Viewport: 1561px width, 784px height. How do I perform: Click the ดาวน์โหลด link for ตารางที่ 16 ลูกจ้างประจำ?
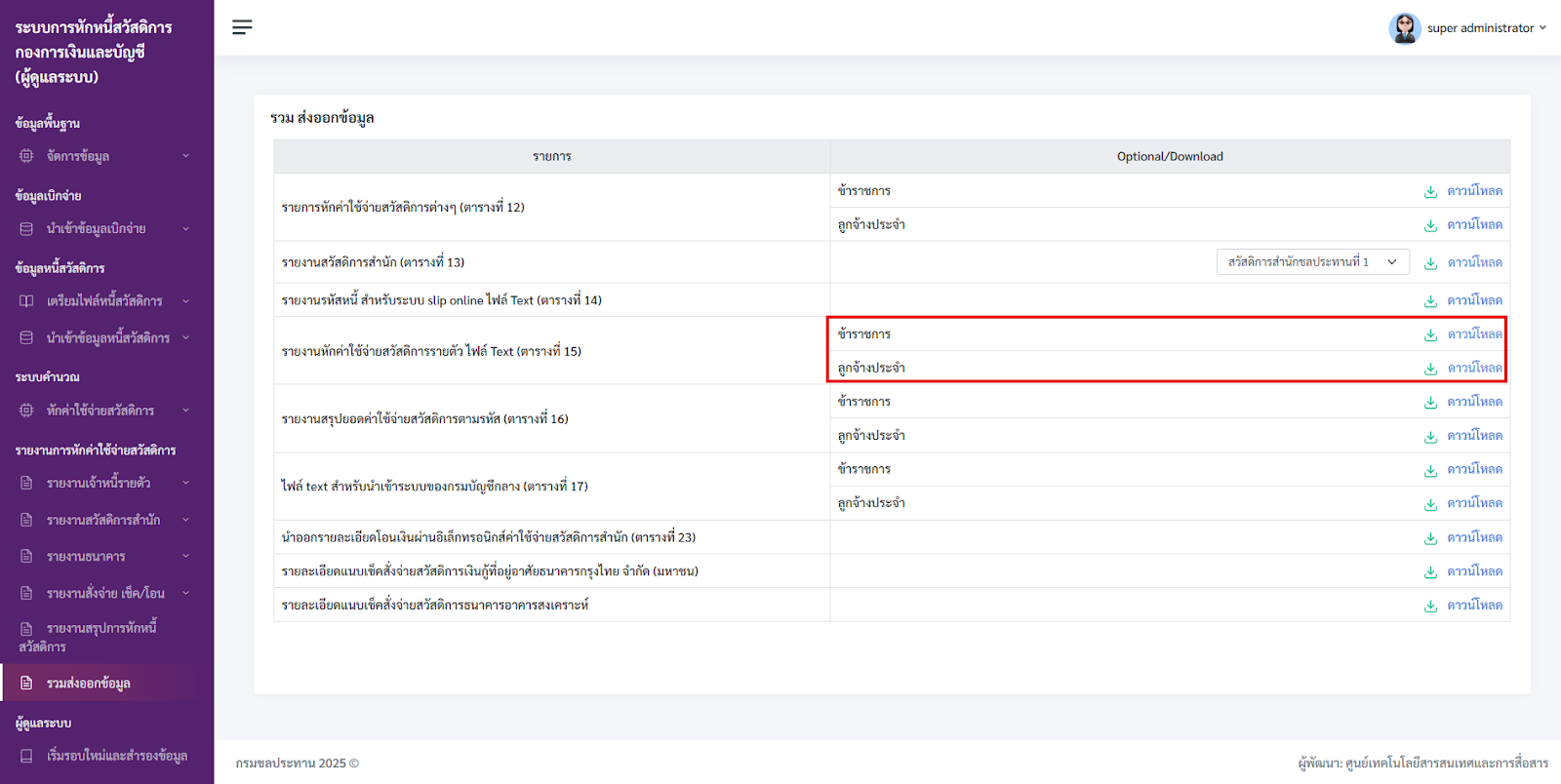pyautogui.click(x=1474, y=436)
